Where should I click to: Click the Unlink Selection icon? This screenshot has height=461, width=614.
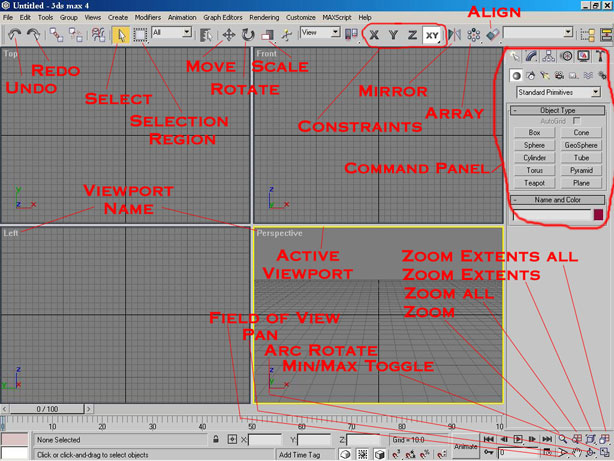tap(75, 34)
